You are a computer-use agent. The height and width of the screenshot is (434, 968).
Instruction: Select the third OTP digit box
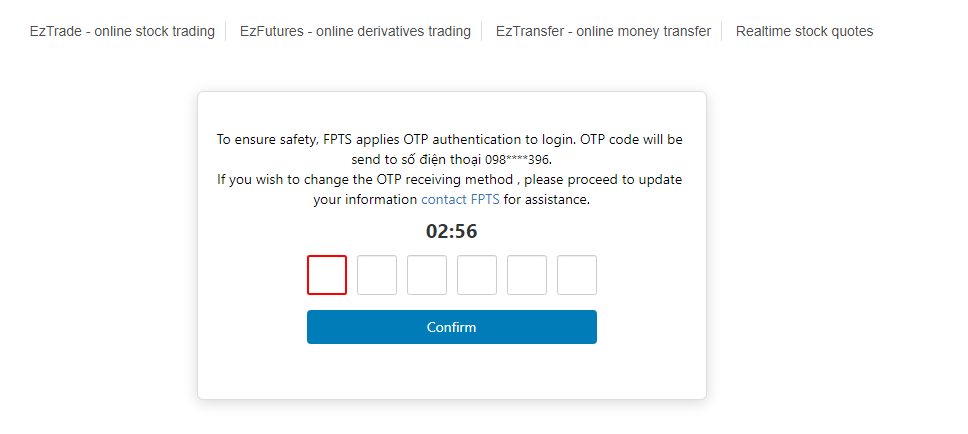[427, 275]
